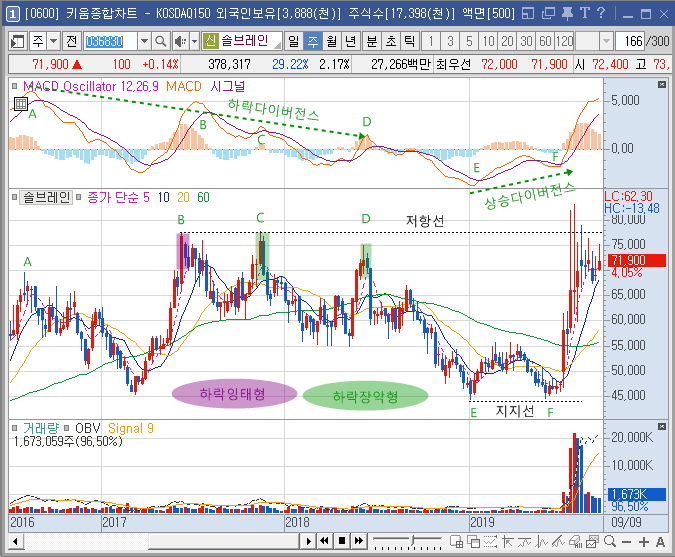
Task: Click the speaker sound icon
Action: coord(181,41)
